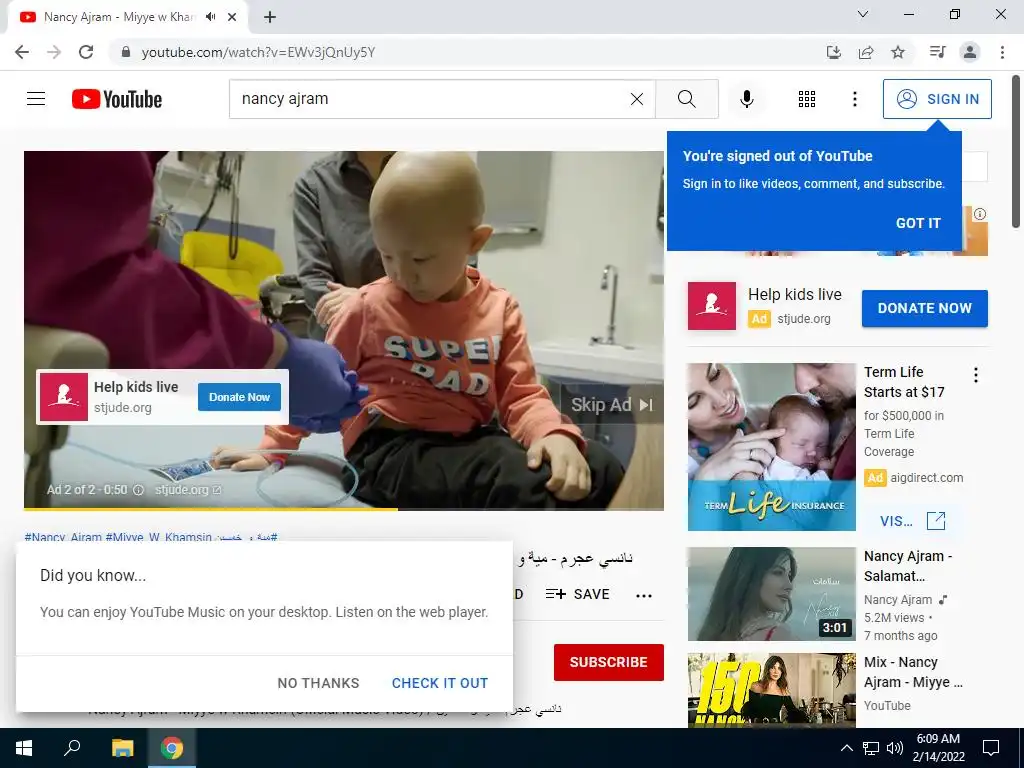Click the install app icon in address bar
The image size is (1024, 768).
(x=834, y=52)
